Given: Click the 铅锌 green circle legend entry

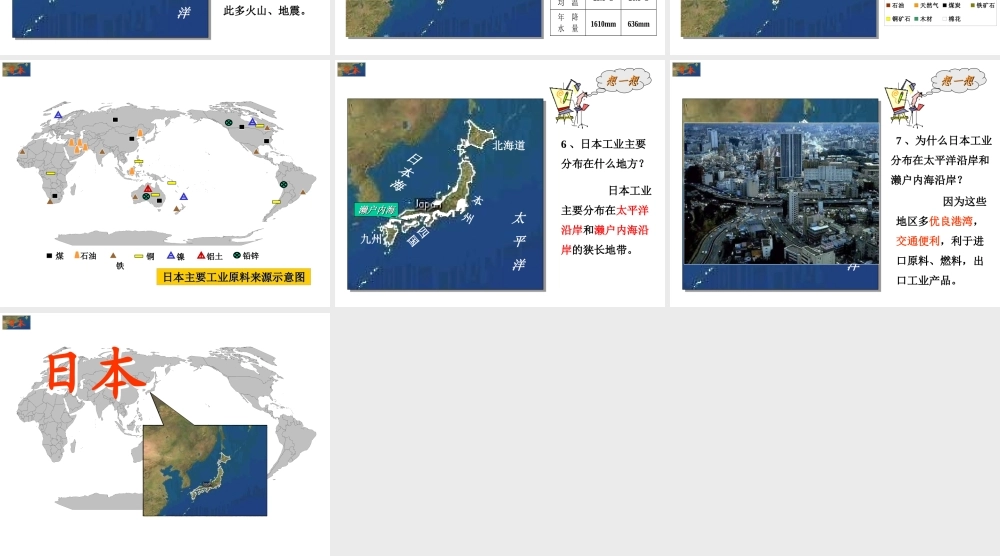Looking at the screenshot, I should coord(246,256).
